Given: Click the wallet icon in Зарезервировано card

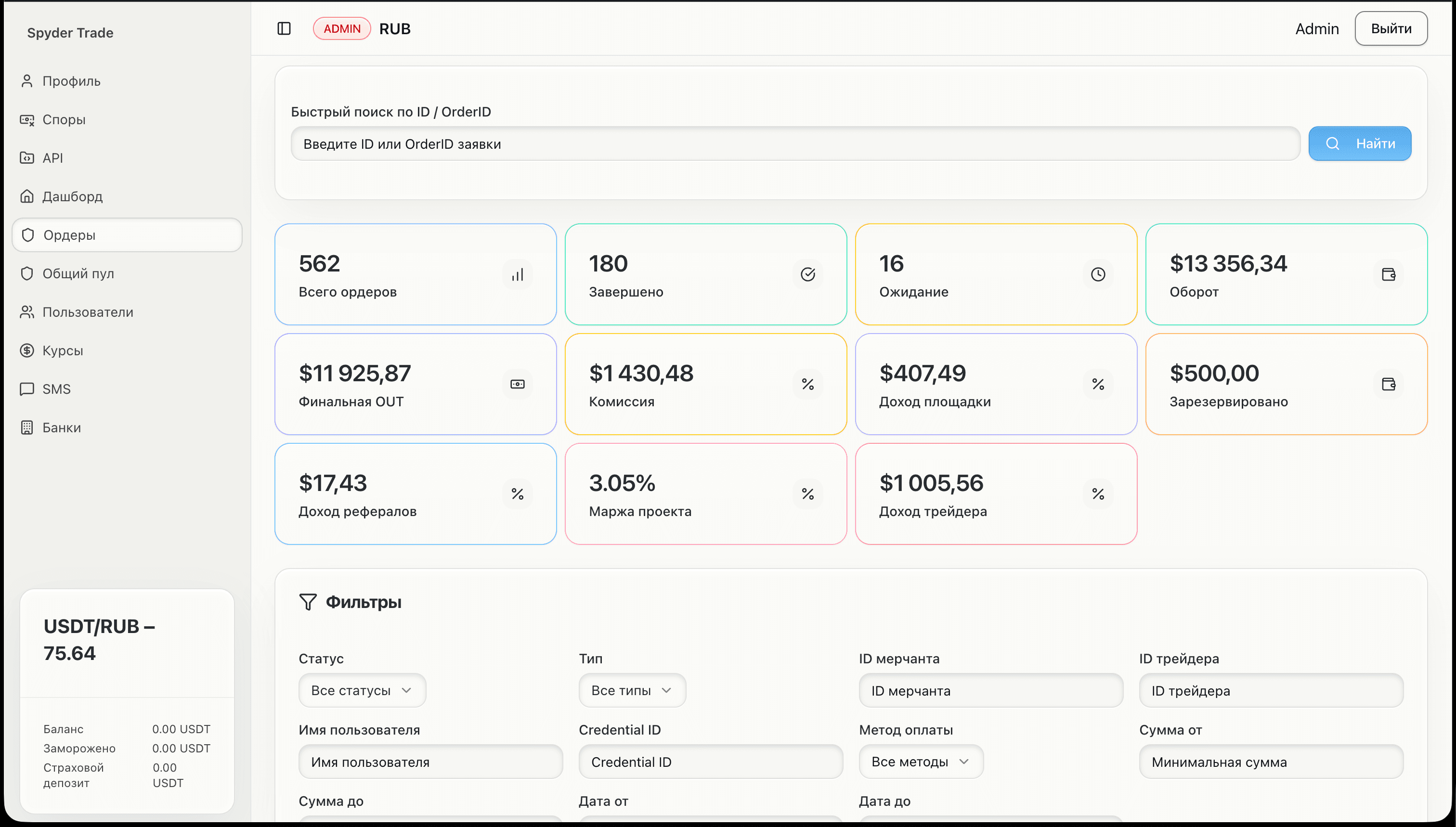Looking at the screenshot, I should [x=1388, y=385].
